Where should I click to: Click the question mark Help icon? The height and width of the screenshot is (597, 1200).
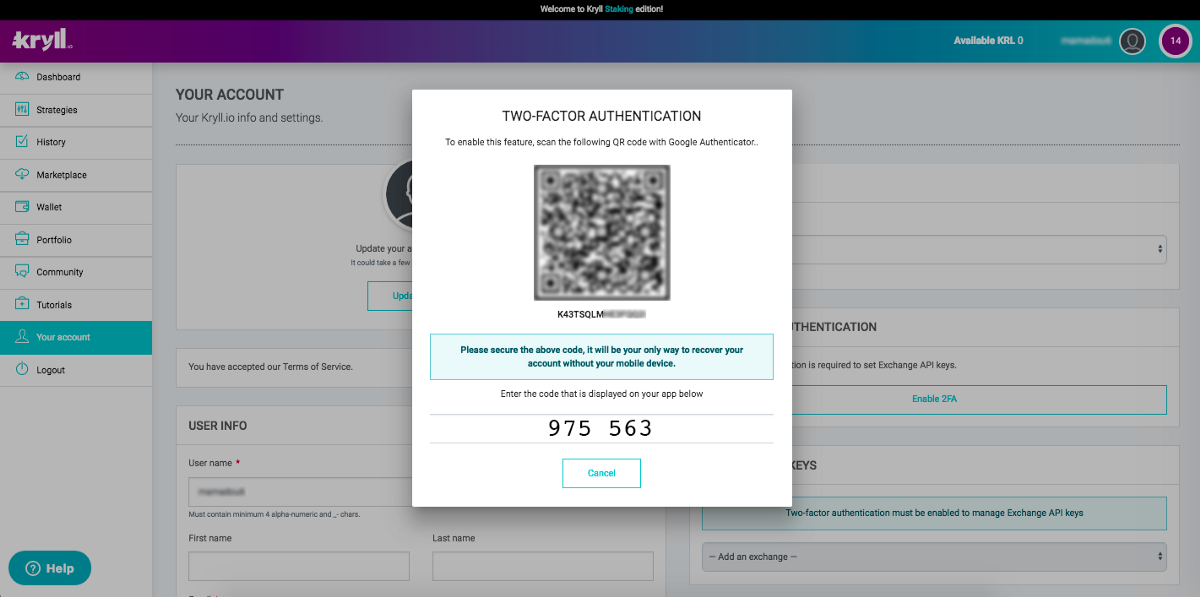(x=33, y=568)
